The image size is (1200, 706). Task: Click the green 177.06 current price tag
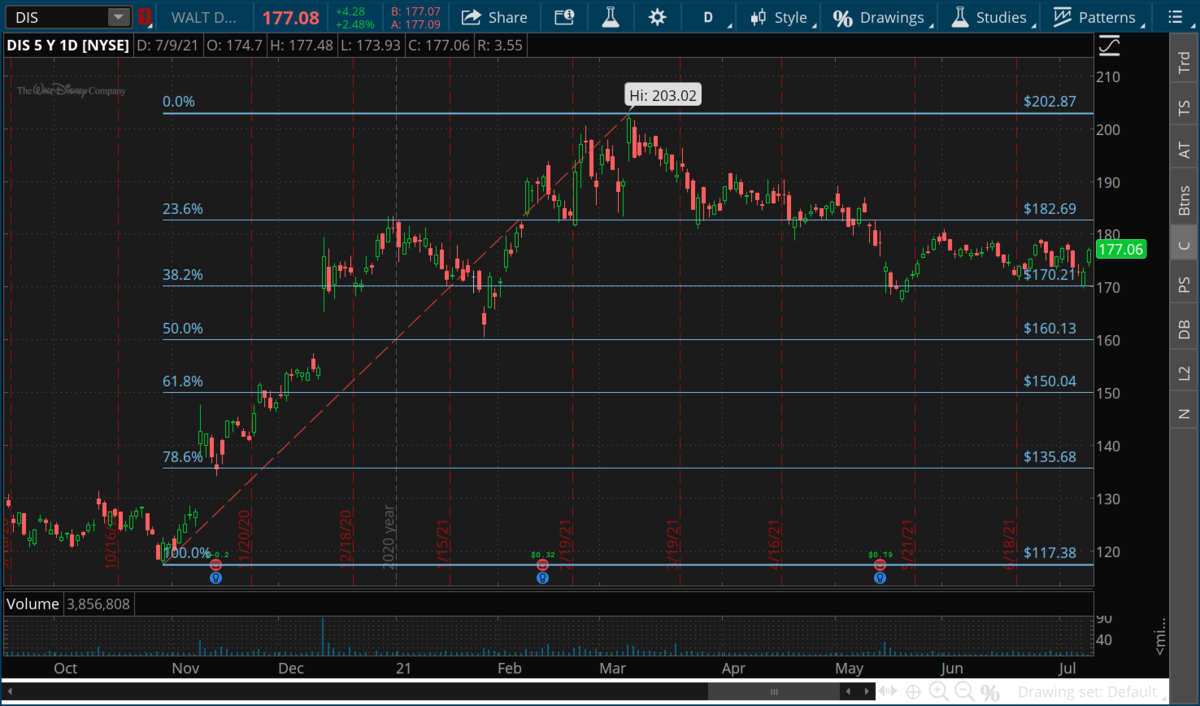[1123, 249]
